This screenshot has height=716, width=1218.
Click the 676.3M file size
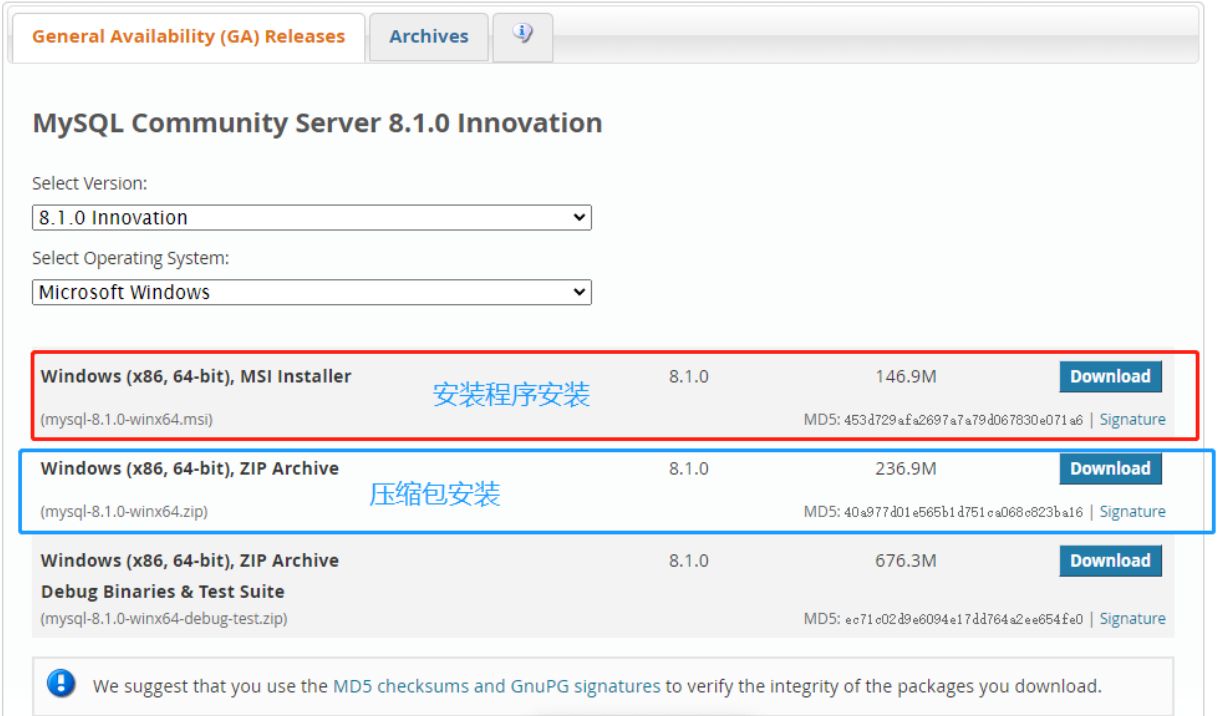pyautogui.click(x=906, y=561)
